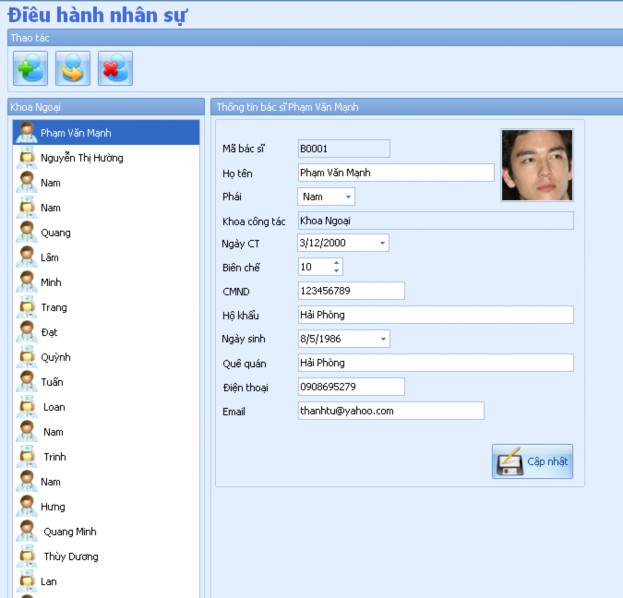
Task: Click the person icon next to Quỳnh
Action: point(27,357)
